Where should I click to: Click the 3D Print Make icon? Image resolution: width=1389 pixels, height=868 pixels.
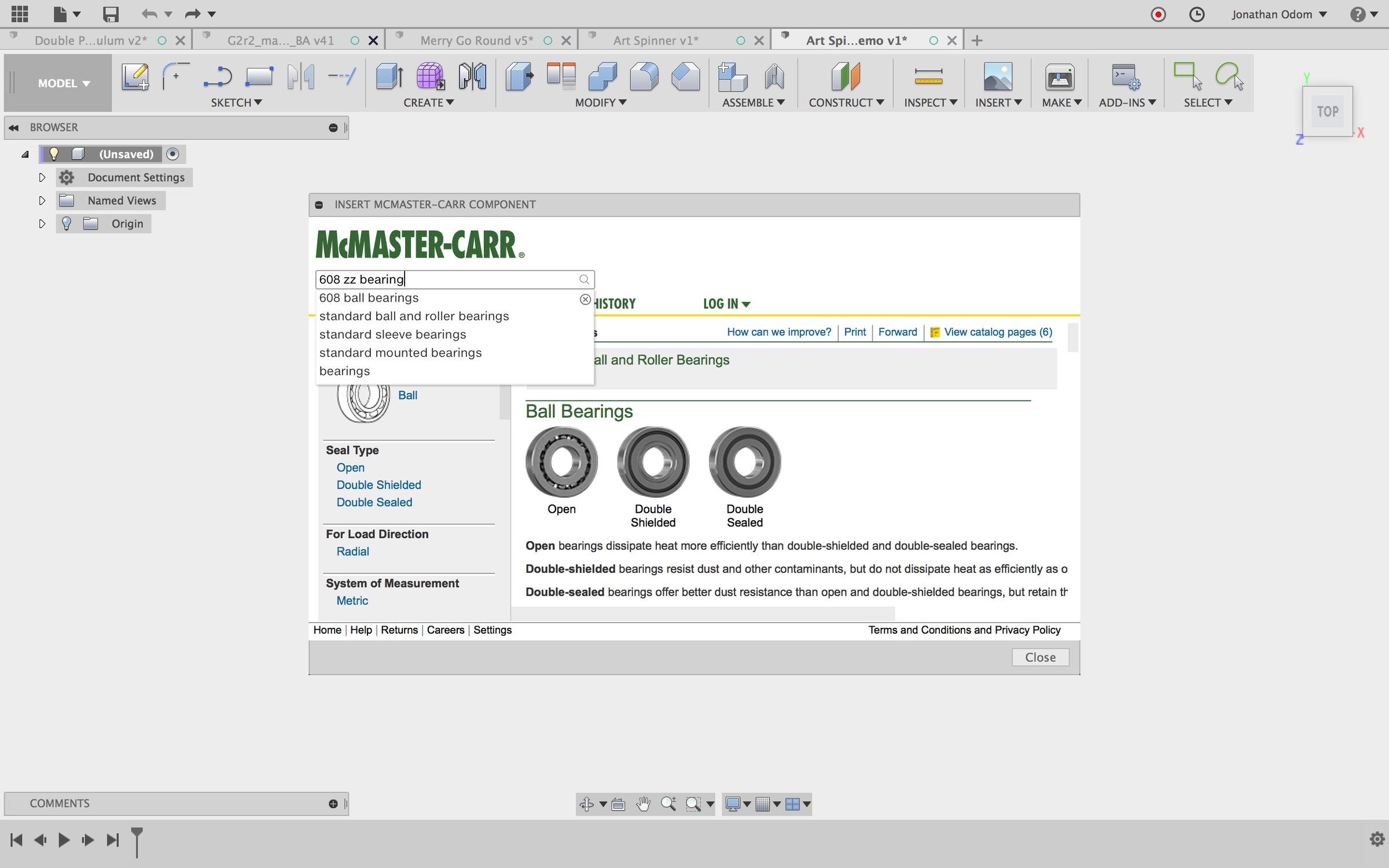point(1060,77)
